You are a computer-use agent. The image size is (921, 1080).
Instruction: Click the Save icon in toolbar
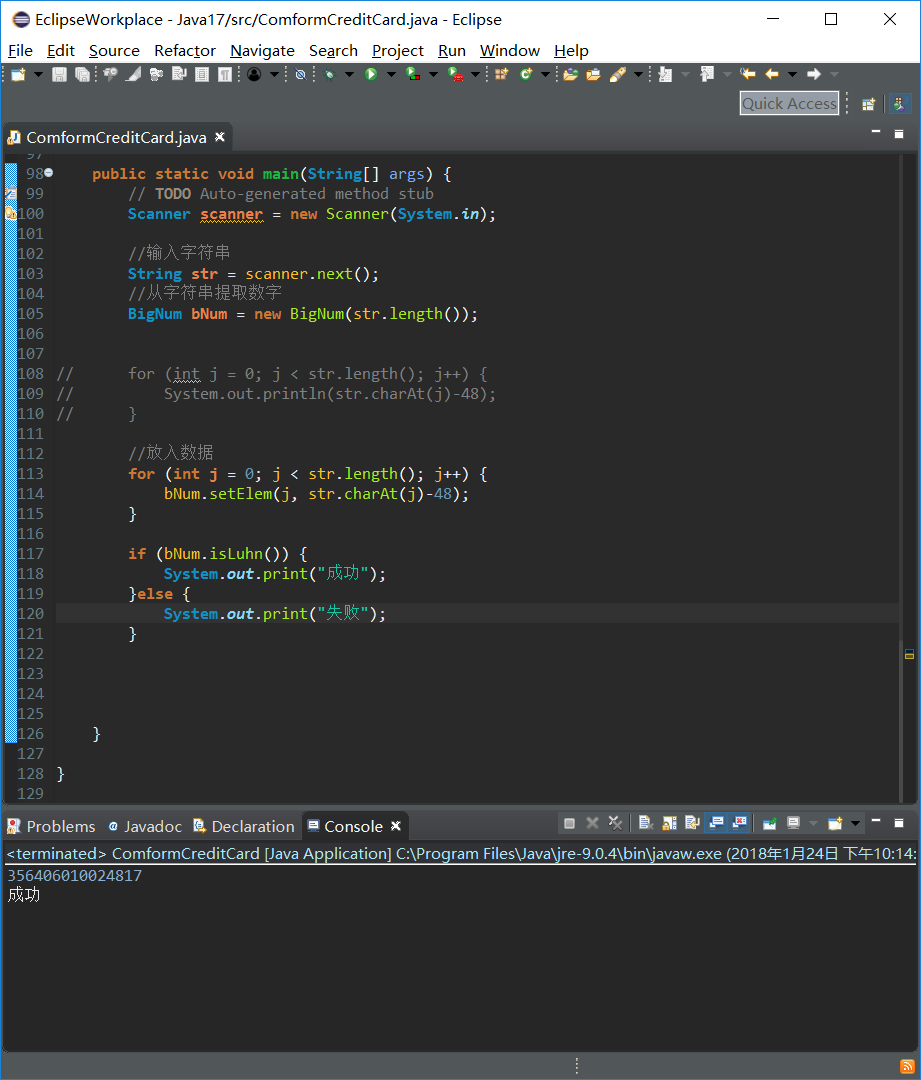[59, 74]
